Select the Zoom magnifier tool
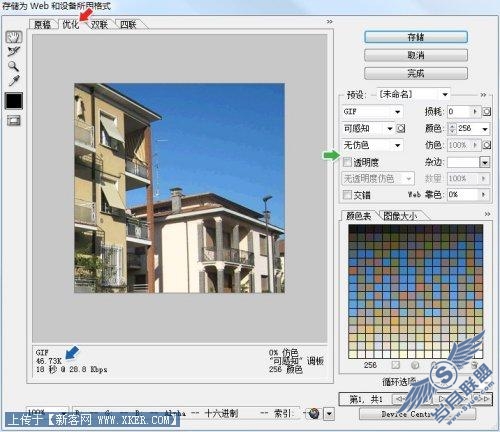 (13, 66)
